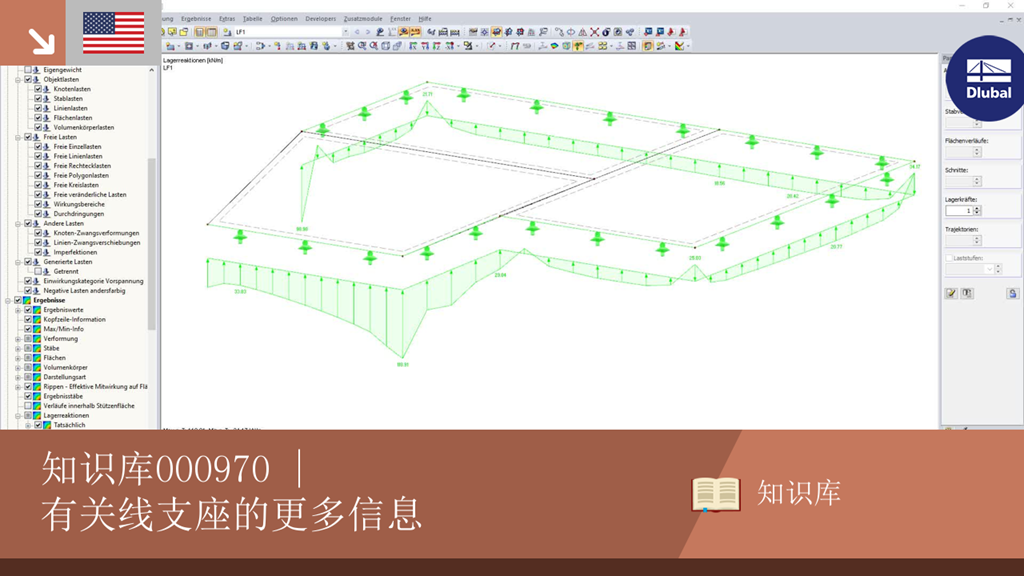Go to next load case arrow

pos(368,31)
